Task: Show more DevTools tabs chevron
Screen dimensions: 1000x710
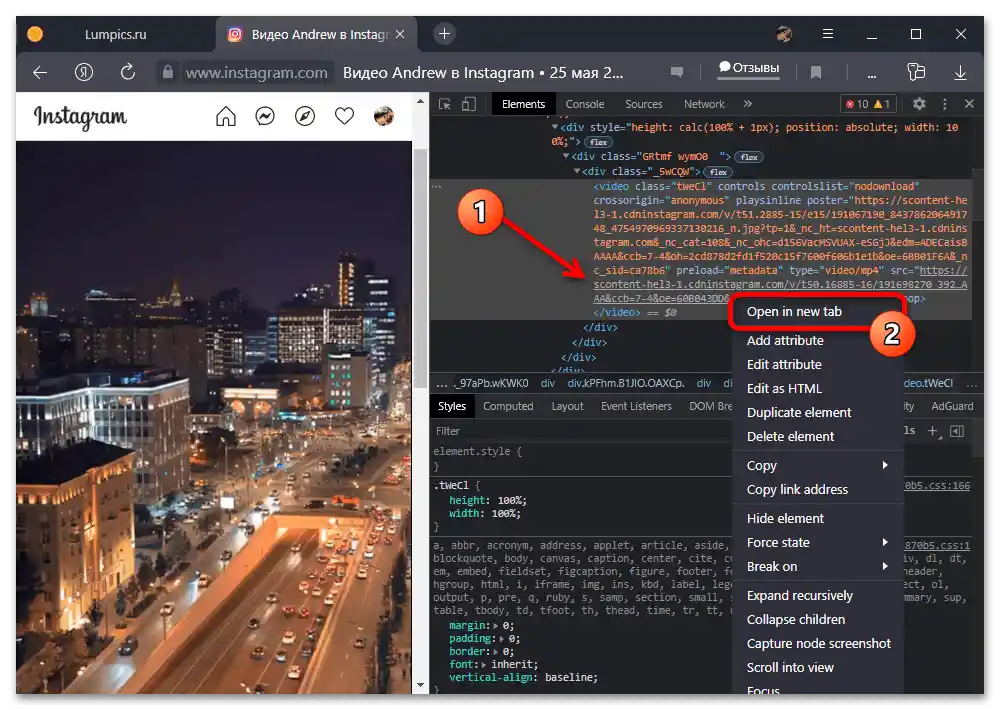Action: tap(747, 103)
